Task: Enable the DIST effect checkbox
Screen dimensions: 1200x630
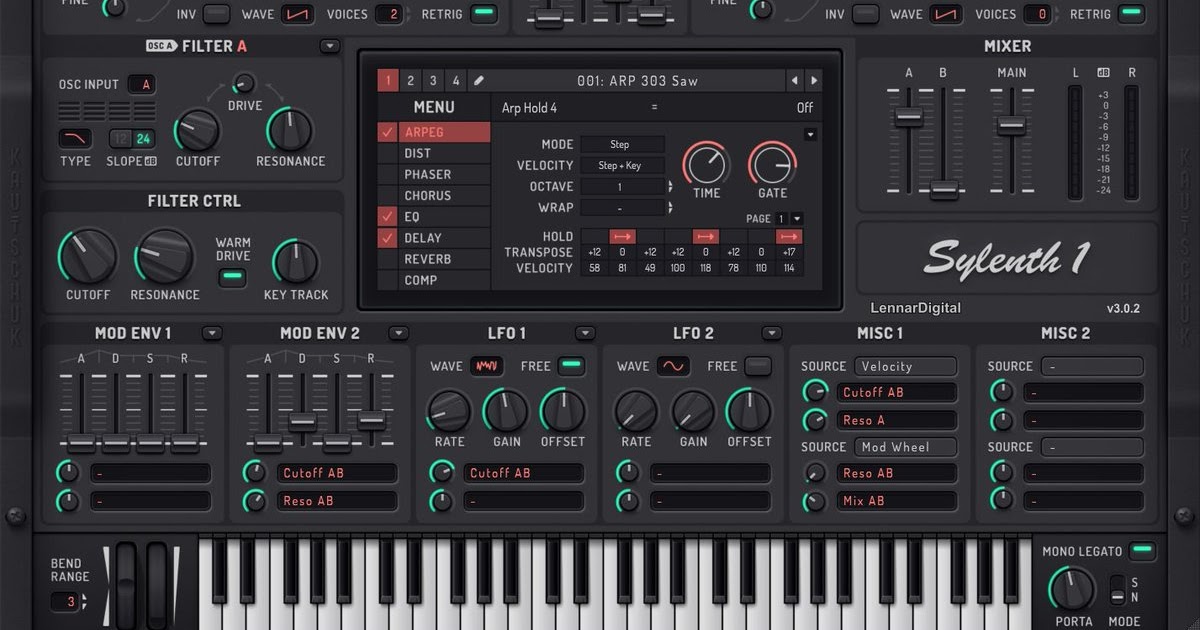Action: [x=387, y=153]
